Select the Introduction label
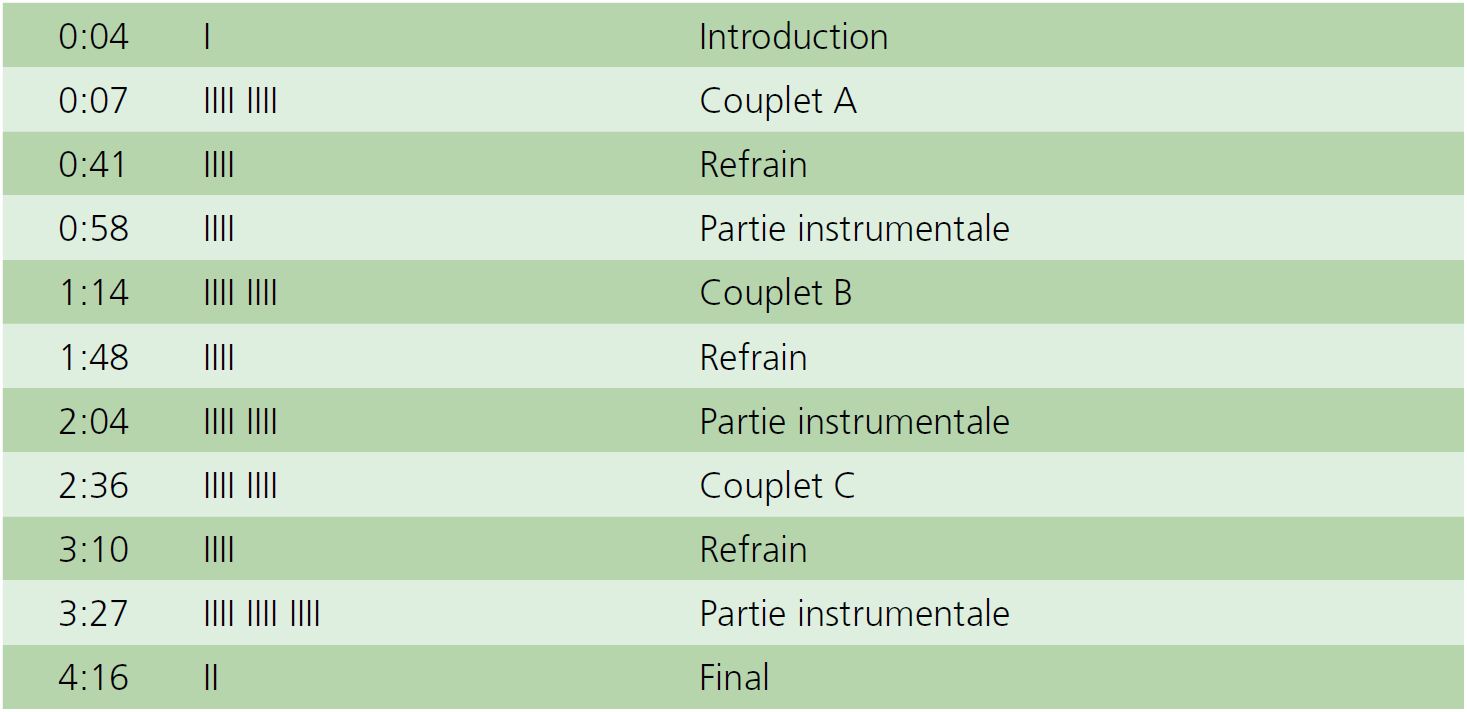1467x712 pixels. click(x=793, y=37)
